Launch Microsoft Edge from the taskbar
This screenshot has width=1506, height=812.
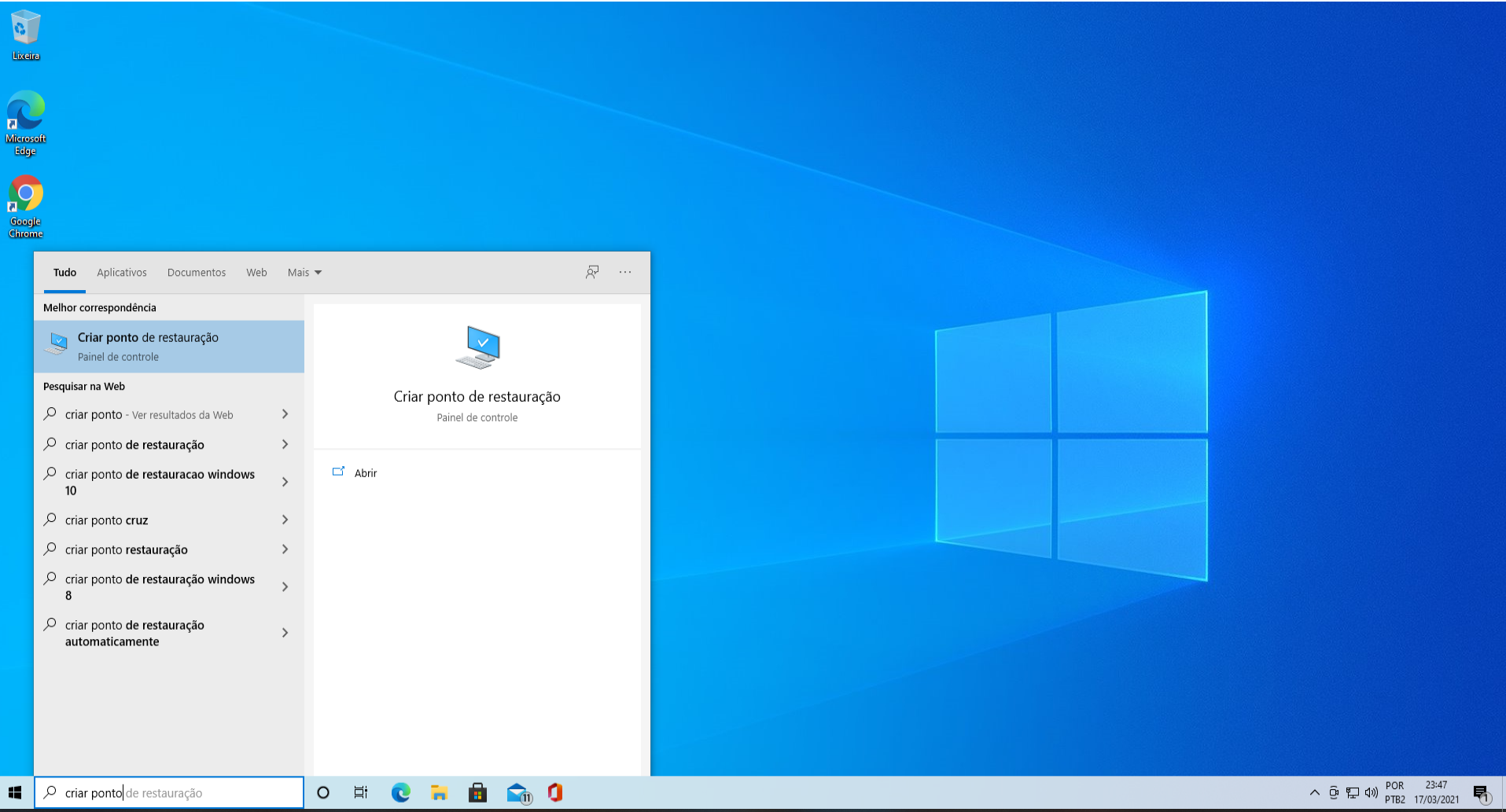click(x=400, y=792)
